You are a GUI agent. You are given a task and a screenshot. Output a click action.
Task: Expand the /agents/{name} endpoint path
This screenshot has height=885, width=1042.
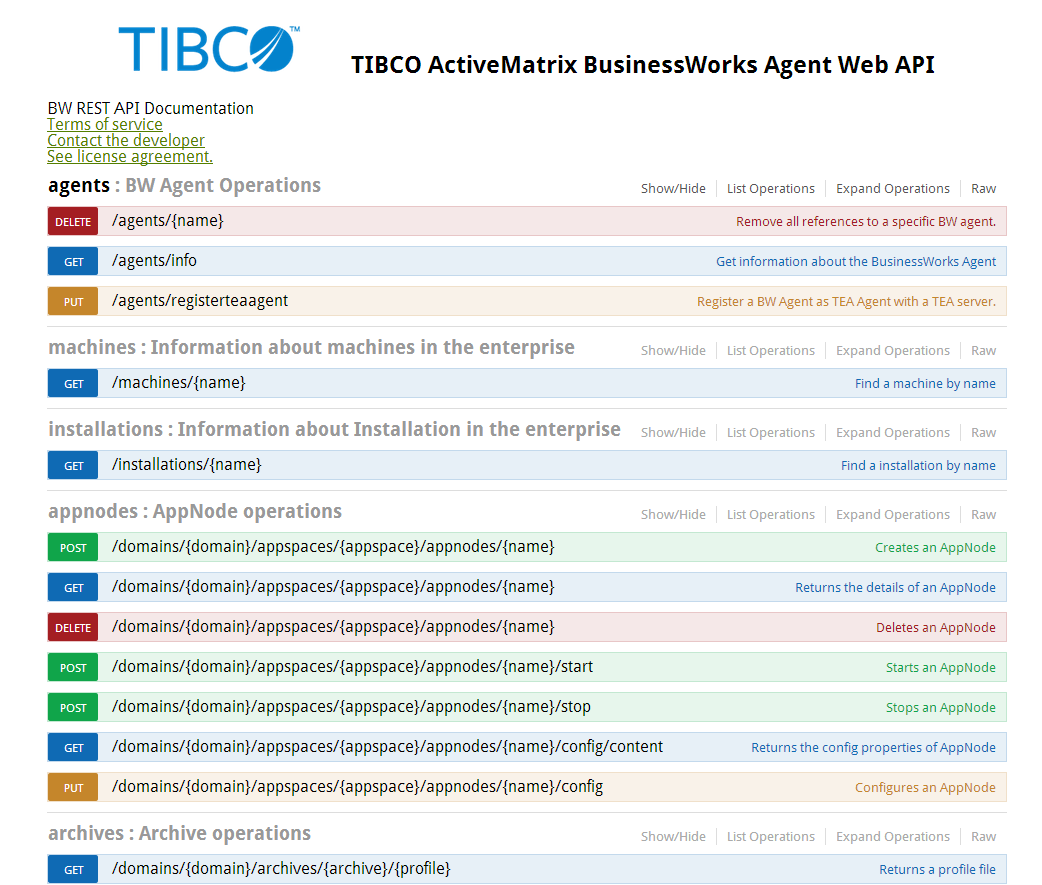tap(167, 221)
